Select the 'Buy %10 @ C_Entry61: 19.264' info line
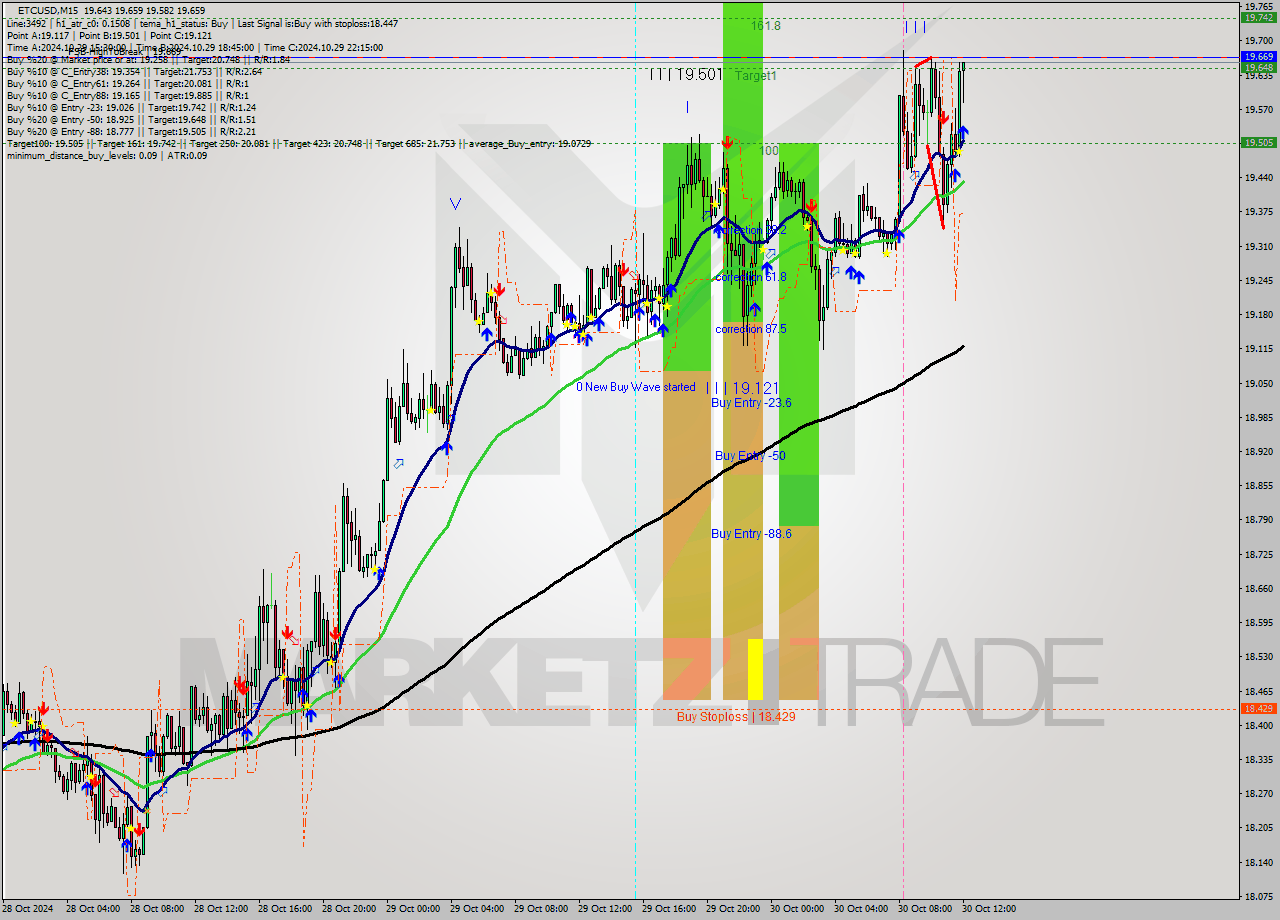1280x920 pixels. coord(130,84)
